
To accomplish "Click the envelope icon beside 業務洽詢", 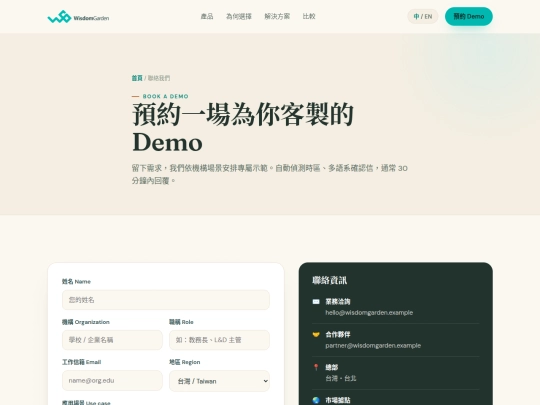I will [316, 302].
